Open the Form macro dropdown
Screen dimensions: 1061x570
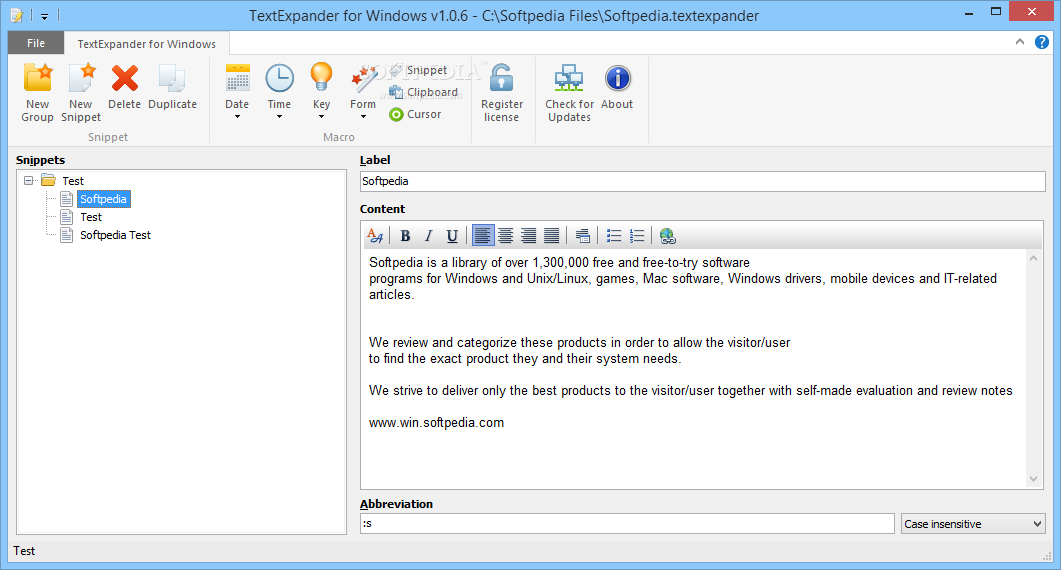[363, 91]
